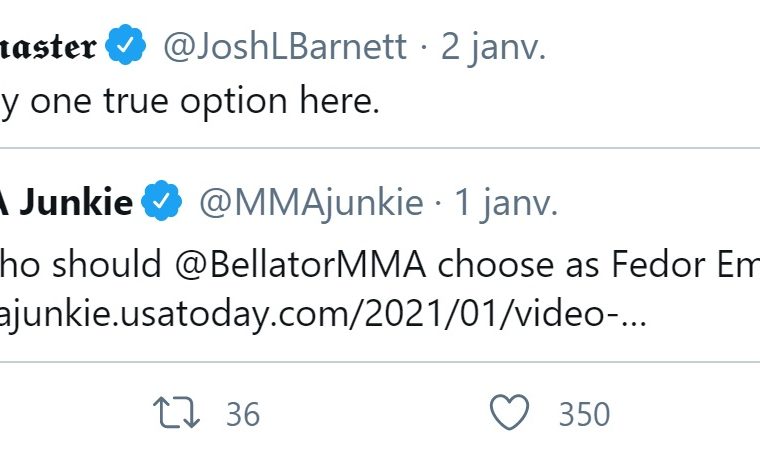Click the 'Fedor' words in quoted tweet
The image size is (760, 453).
(x=657, y=265)
